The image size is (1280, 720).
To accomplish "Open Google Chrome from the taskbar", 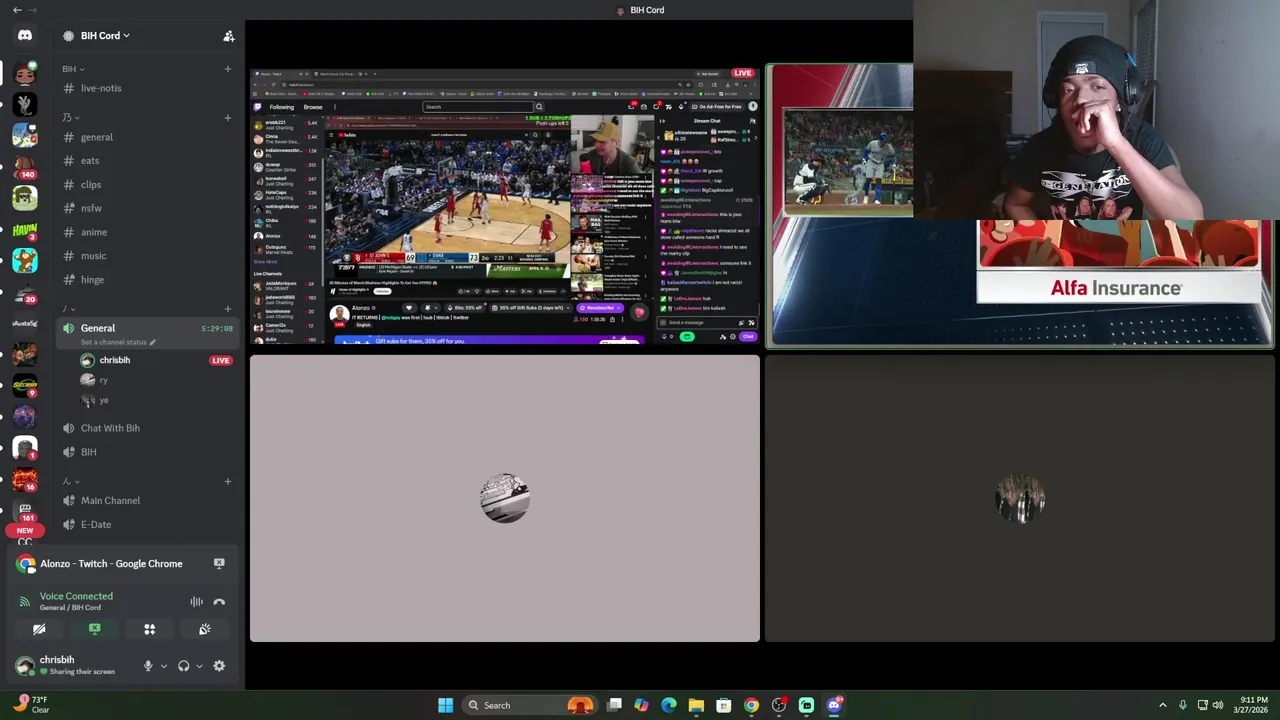I will (751, 705).
